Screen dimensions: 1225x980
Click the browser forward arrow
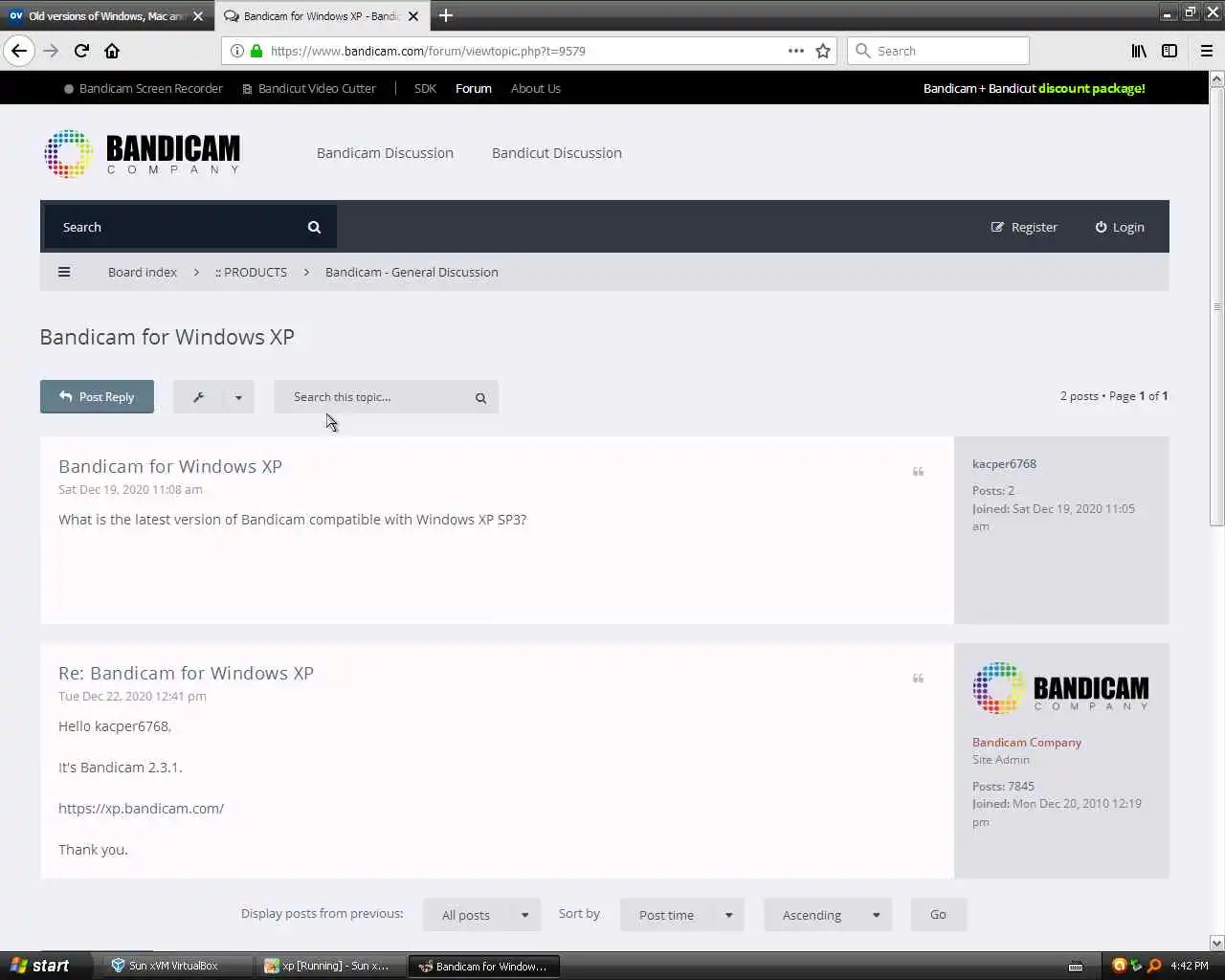pos(51,51)
